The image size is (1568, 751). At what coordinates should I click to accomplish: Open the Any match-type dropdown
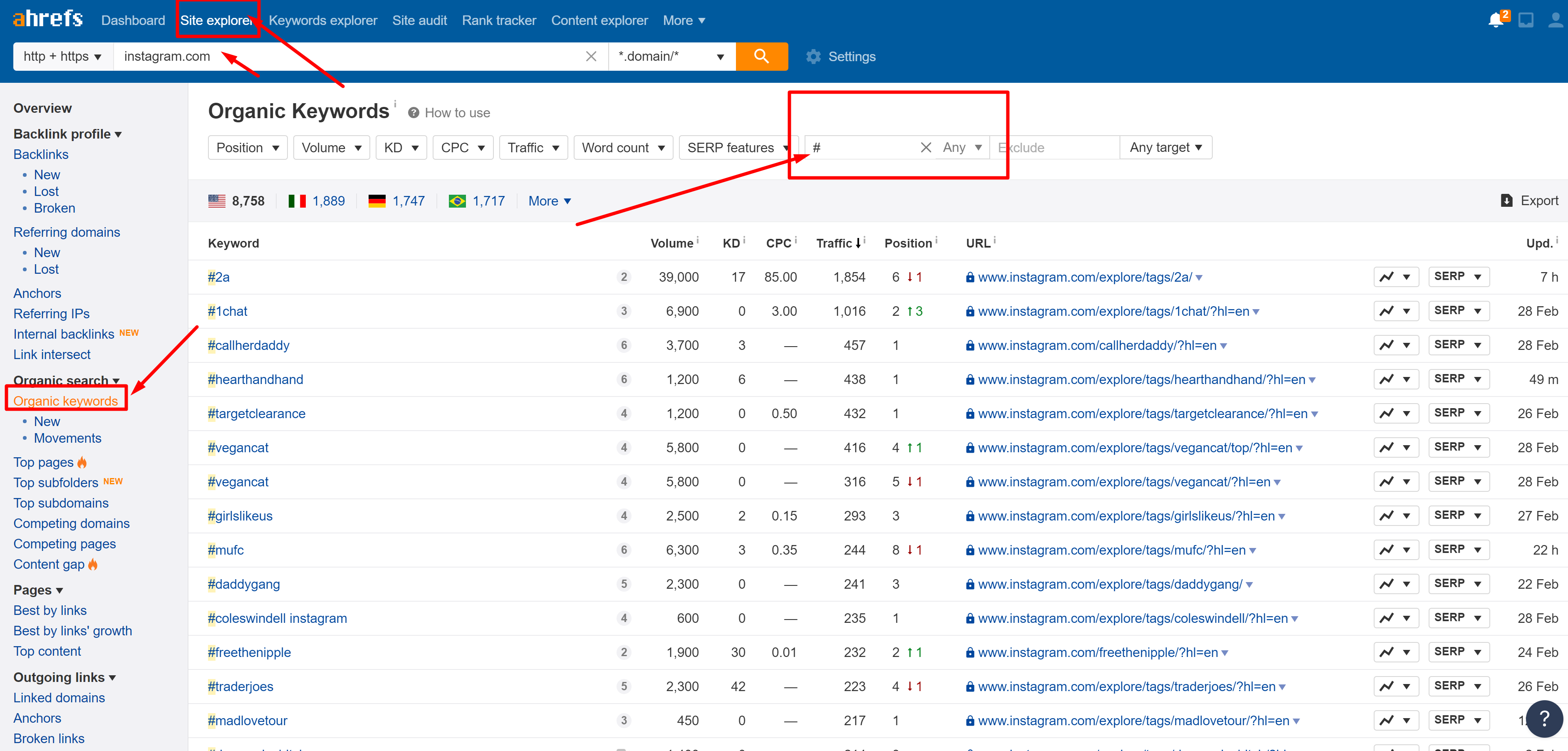(962, 147)
